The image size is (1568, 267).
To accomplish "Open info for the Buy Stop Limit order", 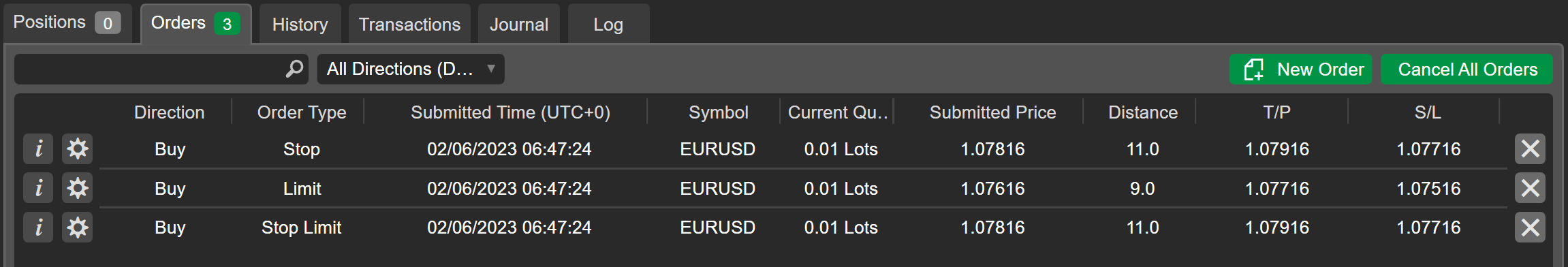I will click(x=38, y=227).
